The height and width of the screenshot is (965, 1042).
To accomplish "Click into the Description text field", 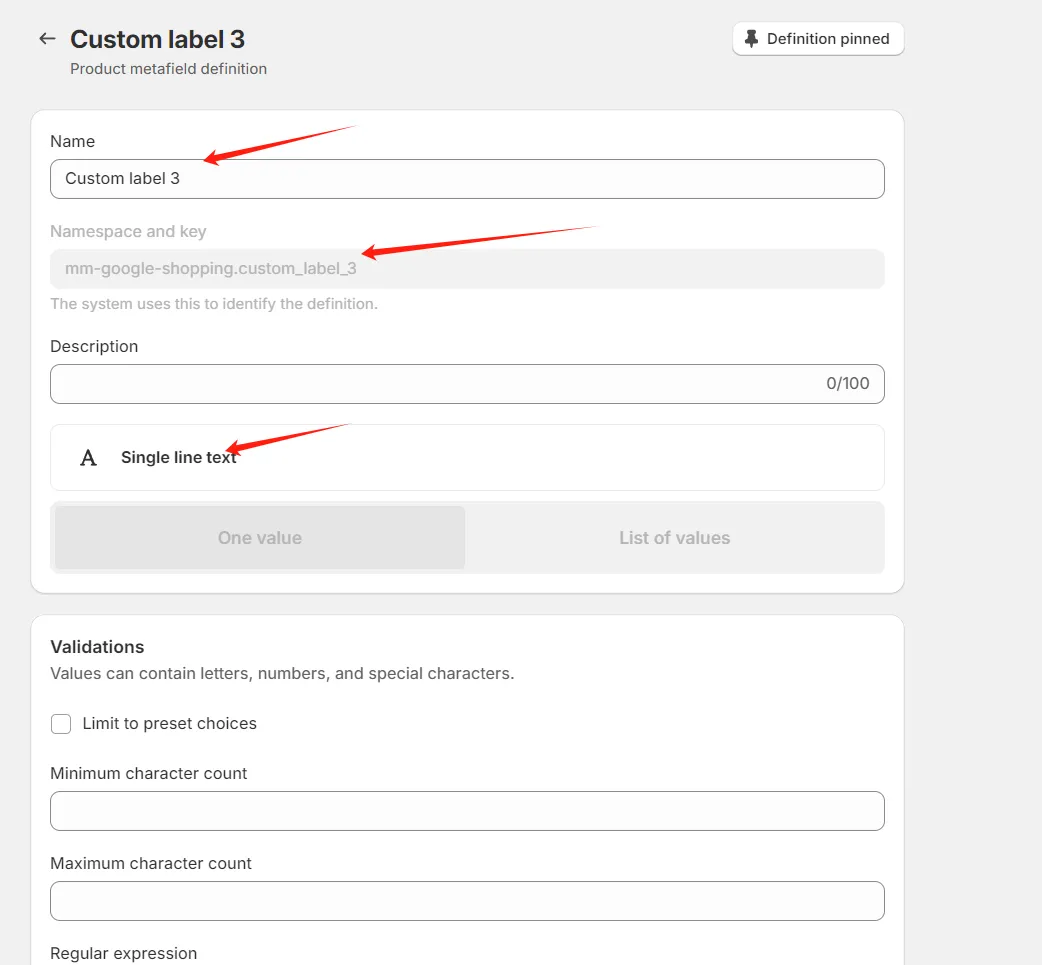I will 430,384.
